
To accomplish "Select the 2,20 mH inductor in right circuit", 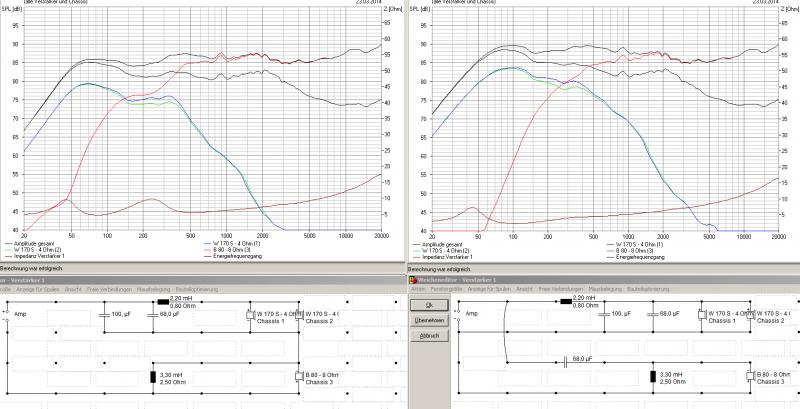I will [566, 301].
